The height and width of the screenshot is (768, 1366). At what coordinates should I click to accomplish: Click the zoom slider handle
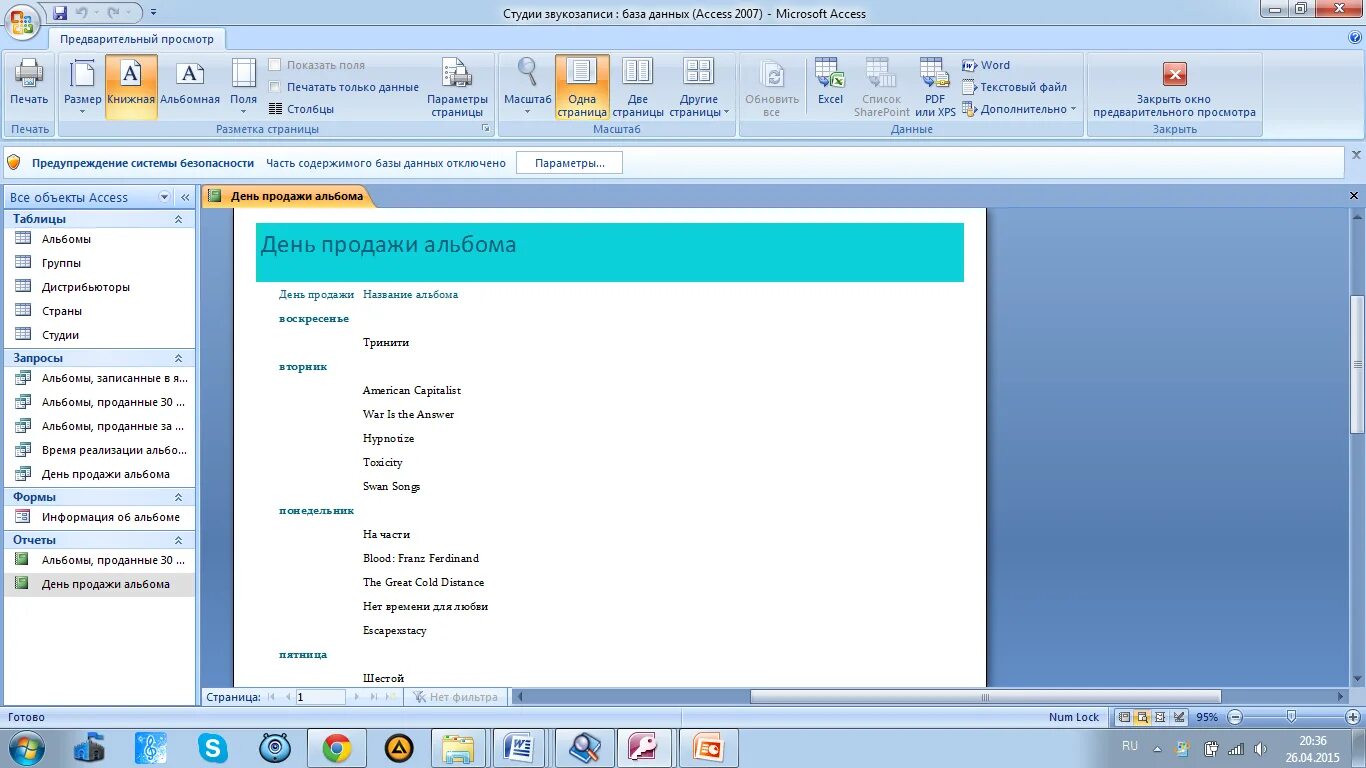[x=1291, y=716]
